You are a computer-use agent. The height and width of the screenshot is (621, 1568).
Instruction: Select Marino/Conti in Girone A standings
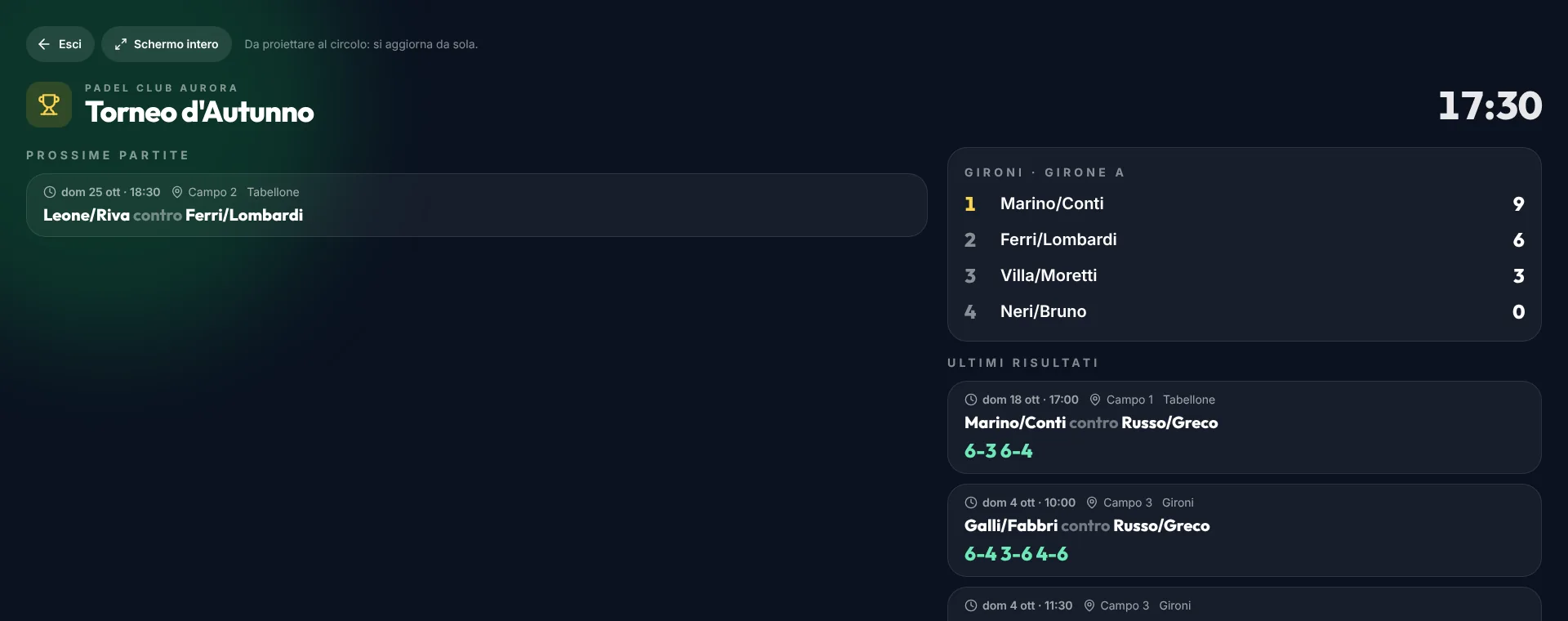(x=1244, y=203)
